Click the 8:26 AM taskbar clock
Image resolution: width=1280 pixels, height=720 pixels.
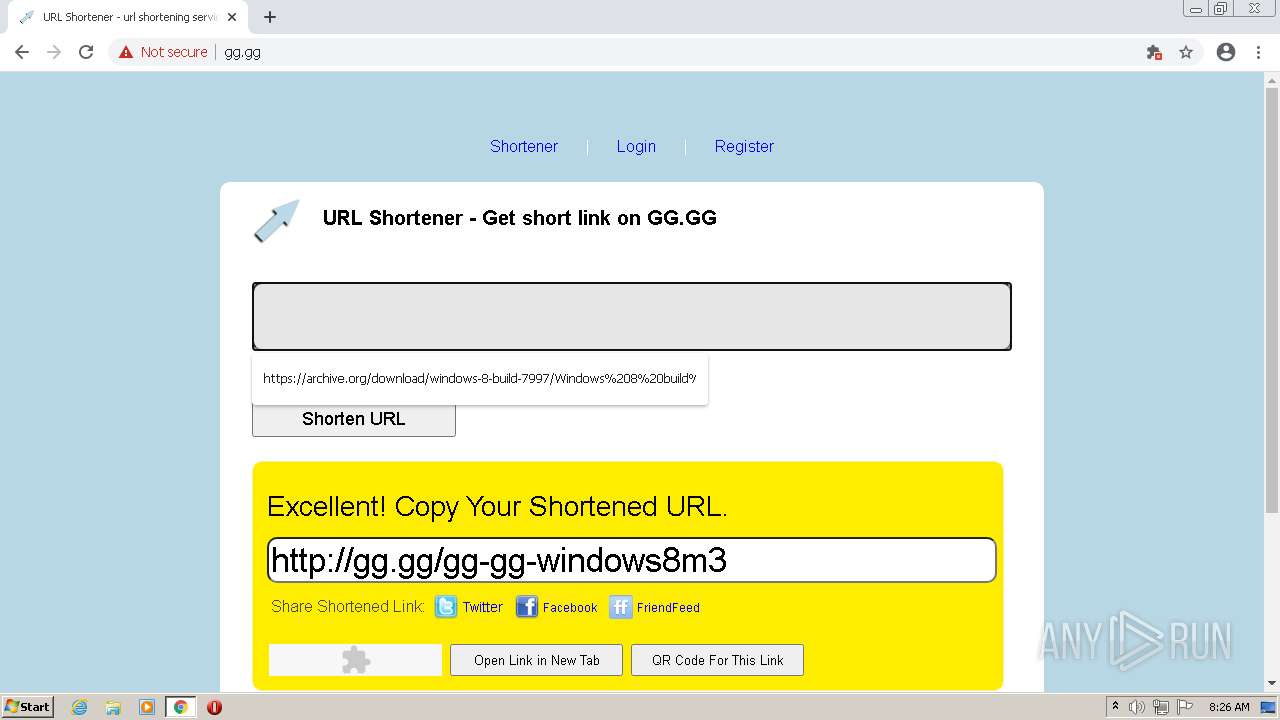tap(1229, 707)
